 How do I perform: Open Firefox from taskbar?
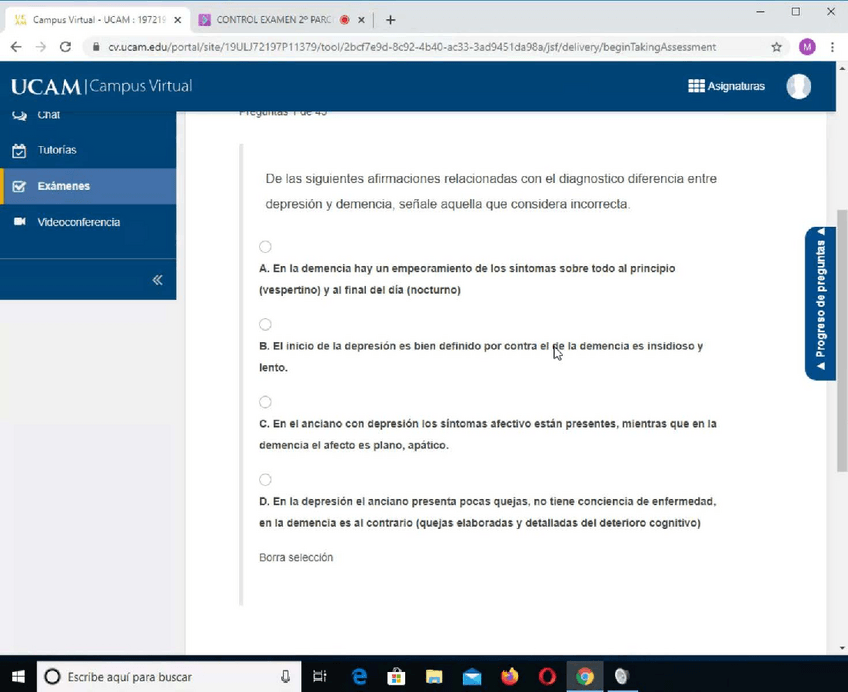[x=509, y=676]
